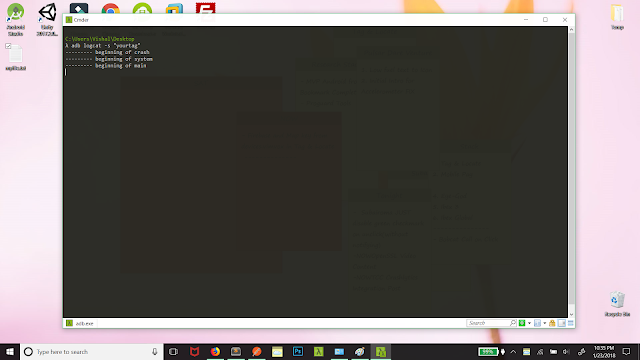Click the 'beginning of main' log line

tap(106, 65)
